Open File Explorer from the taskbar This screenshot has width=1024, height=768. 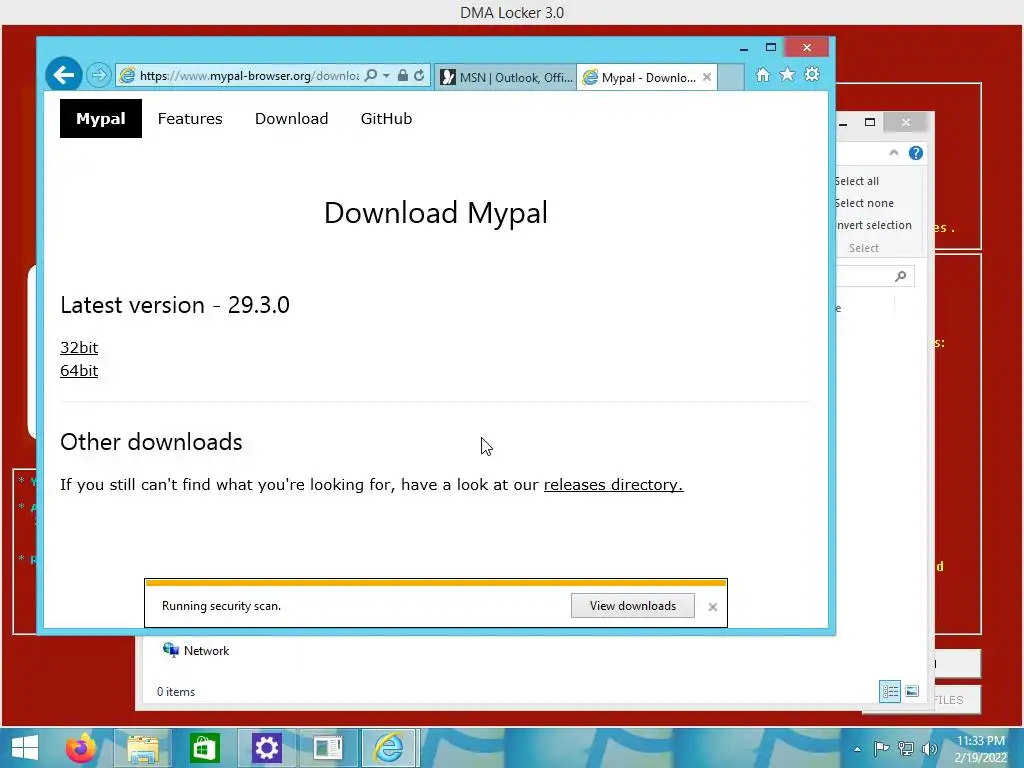[x=143, y=748]
